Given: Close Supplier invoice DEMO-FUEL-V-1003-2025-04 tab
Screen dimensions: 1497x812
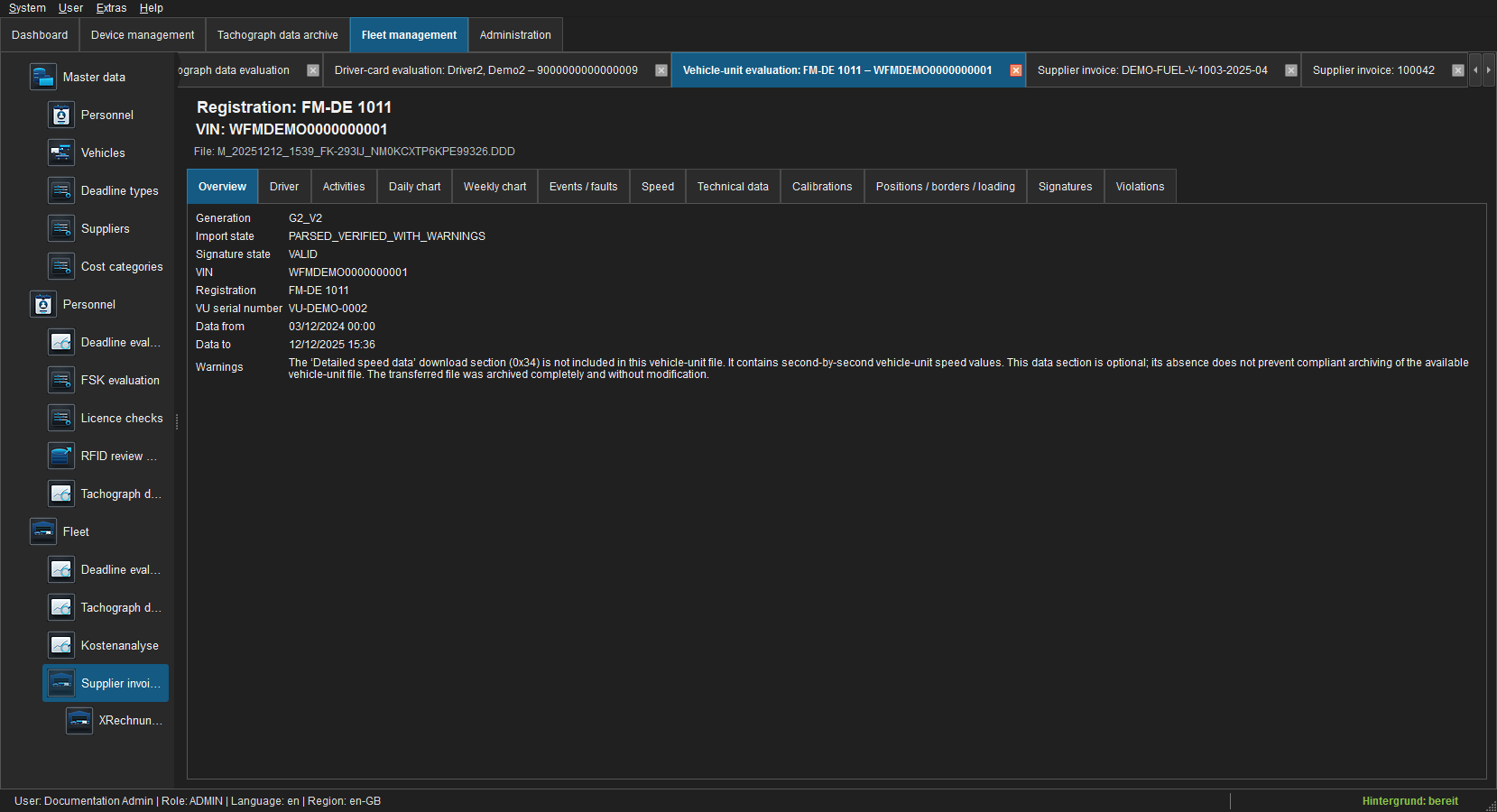Looking at the screenshot, I should pos(1291,70).
